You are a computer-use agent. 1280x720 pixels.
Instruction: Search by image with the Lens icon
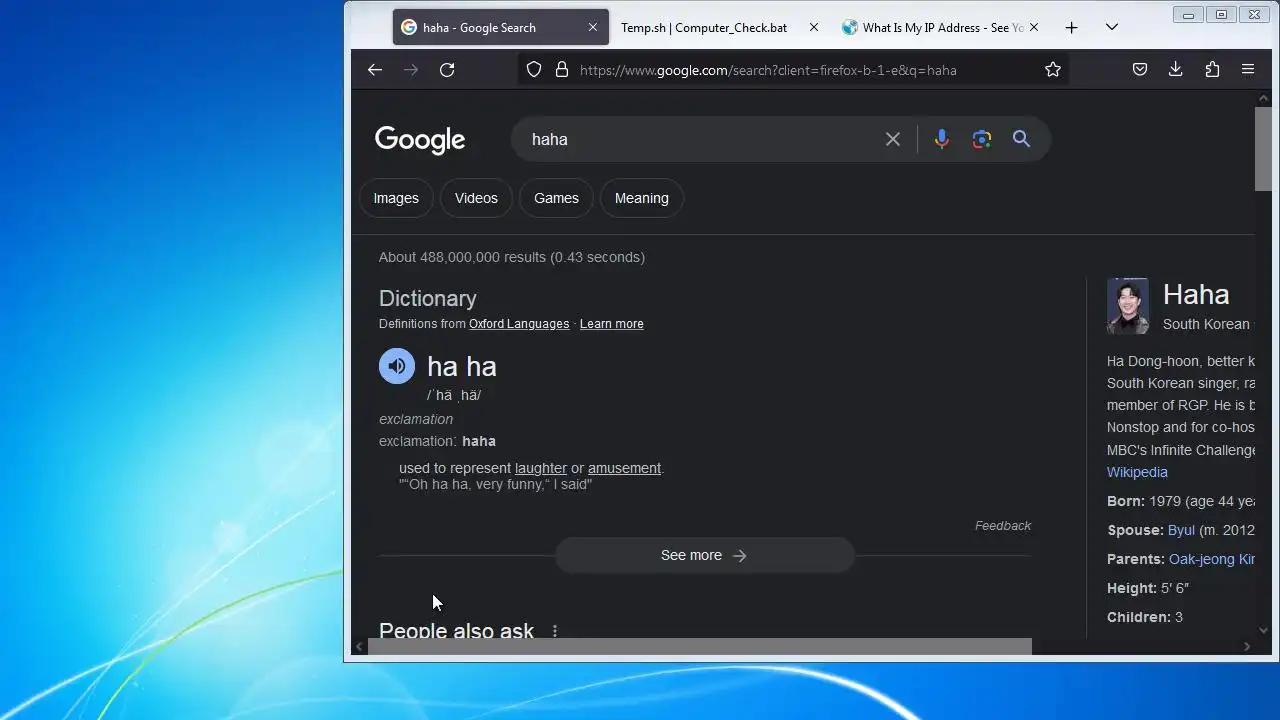(982, 139)
